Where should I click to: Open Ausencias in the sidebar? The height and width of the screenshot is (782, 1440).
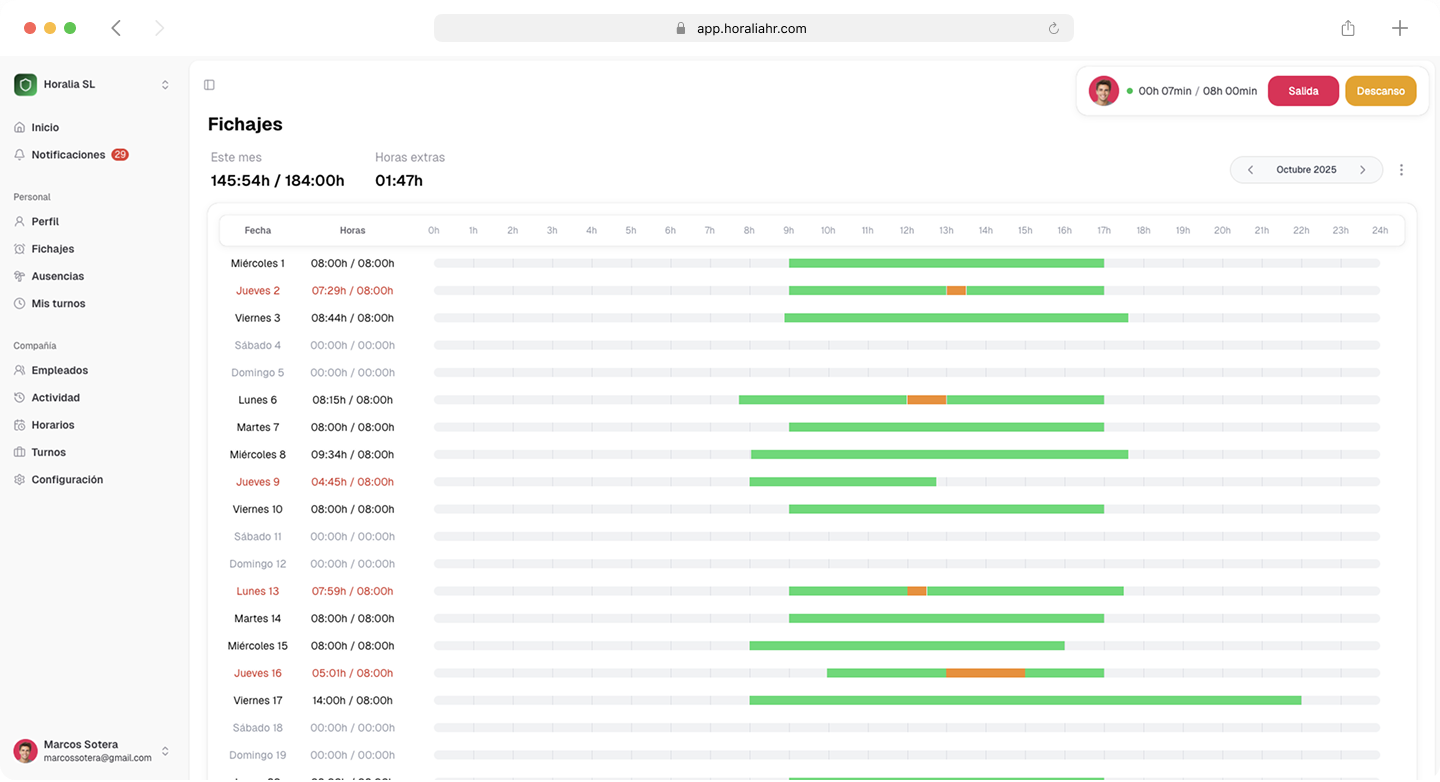click(x=57, y=276)
